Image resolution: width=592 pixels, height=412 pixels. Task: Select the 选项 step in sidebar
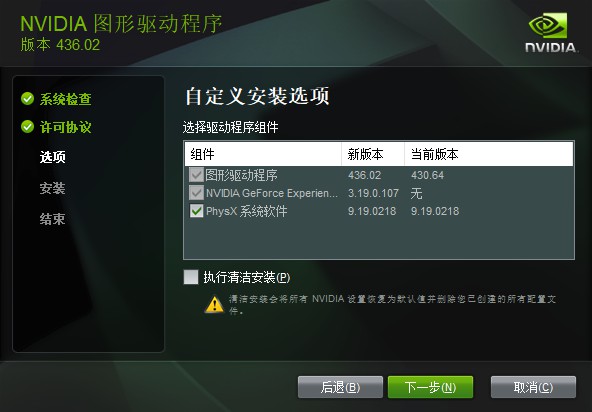[53, 157]
